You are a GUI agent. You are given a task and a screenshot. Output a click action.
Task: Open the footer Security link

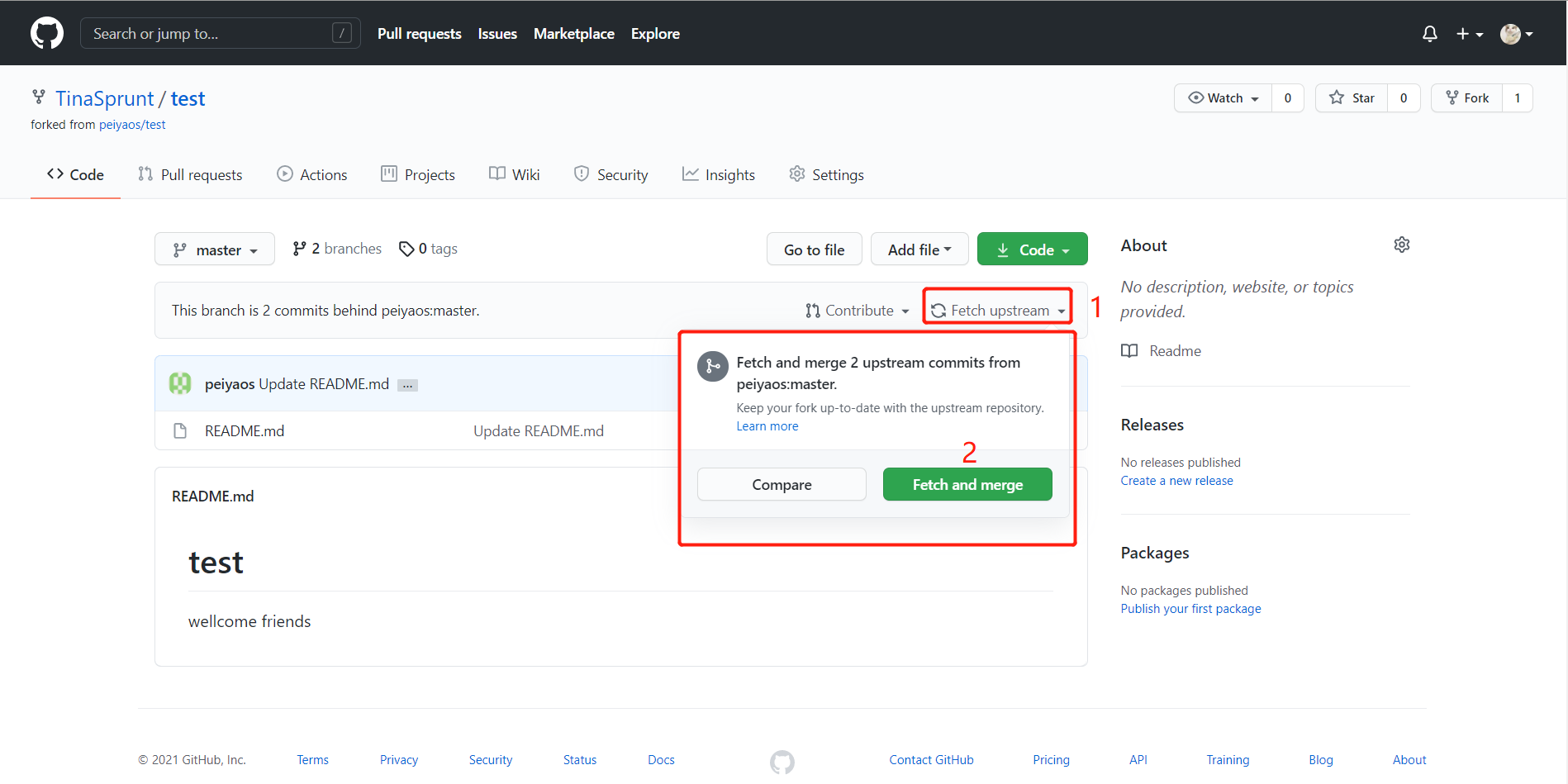pyautogui.click(x=491, y=759)
